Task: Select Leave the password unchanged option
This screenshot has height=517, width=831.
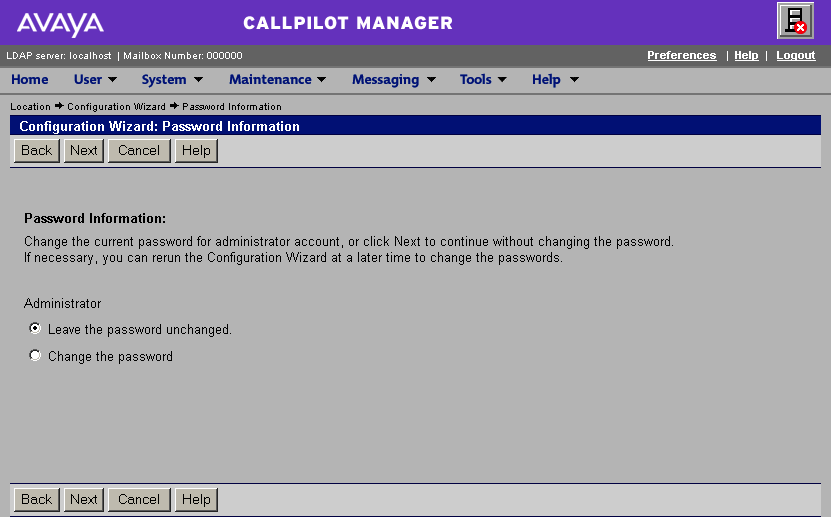Action: click(x=35, y=328)
